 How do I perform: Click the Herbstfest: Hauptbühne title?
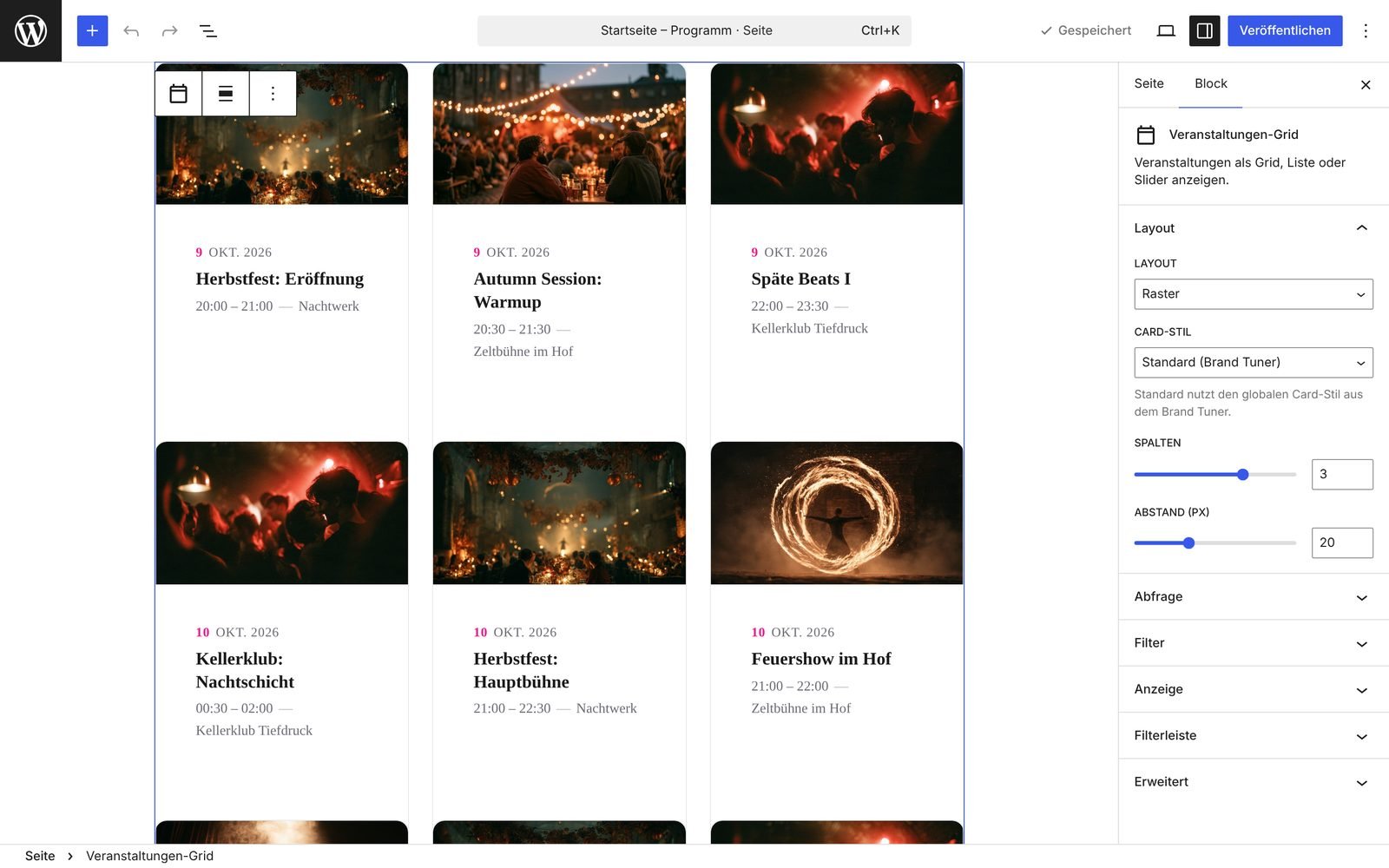pos(521,670)
